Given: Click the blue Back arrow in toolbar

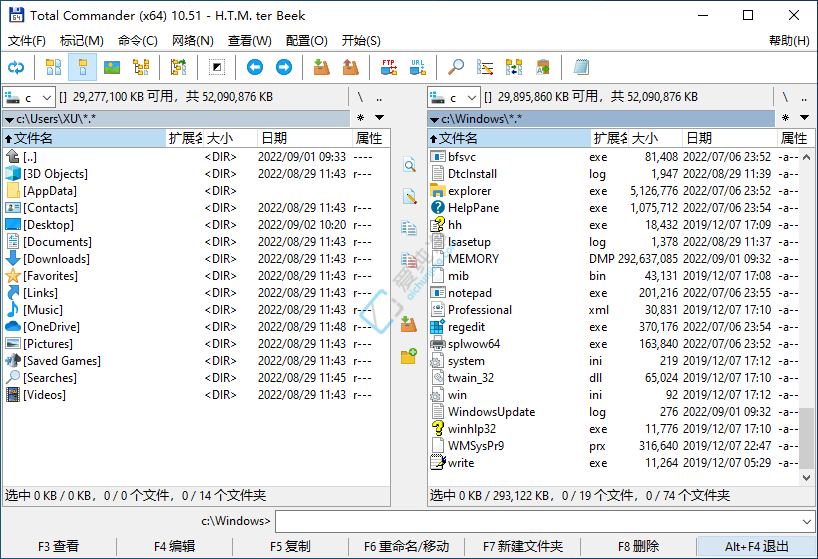Looking at the screenshot, I should tap(255, 67).
